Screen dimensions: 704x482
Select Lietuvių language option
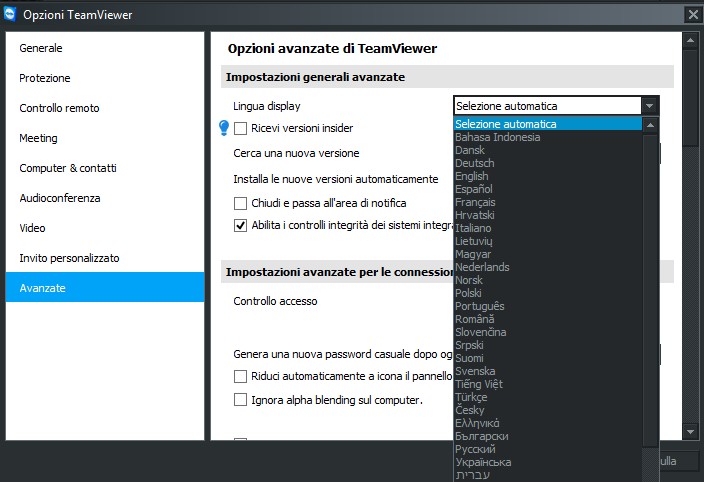548,241
